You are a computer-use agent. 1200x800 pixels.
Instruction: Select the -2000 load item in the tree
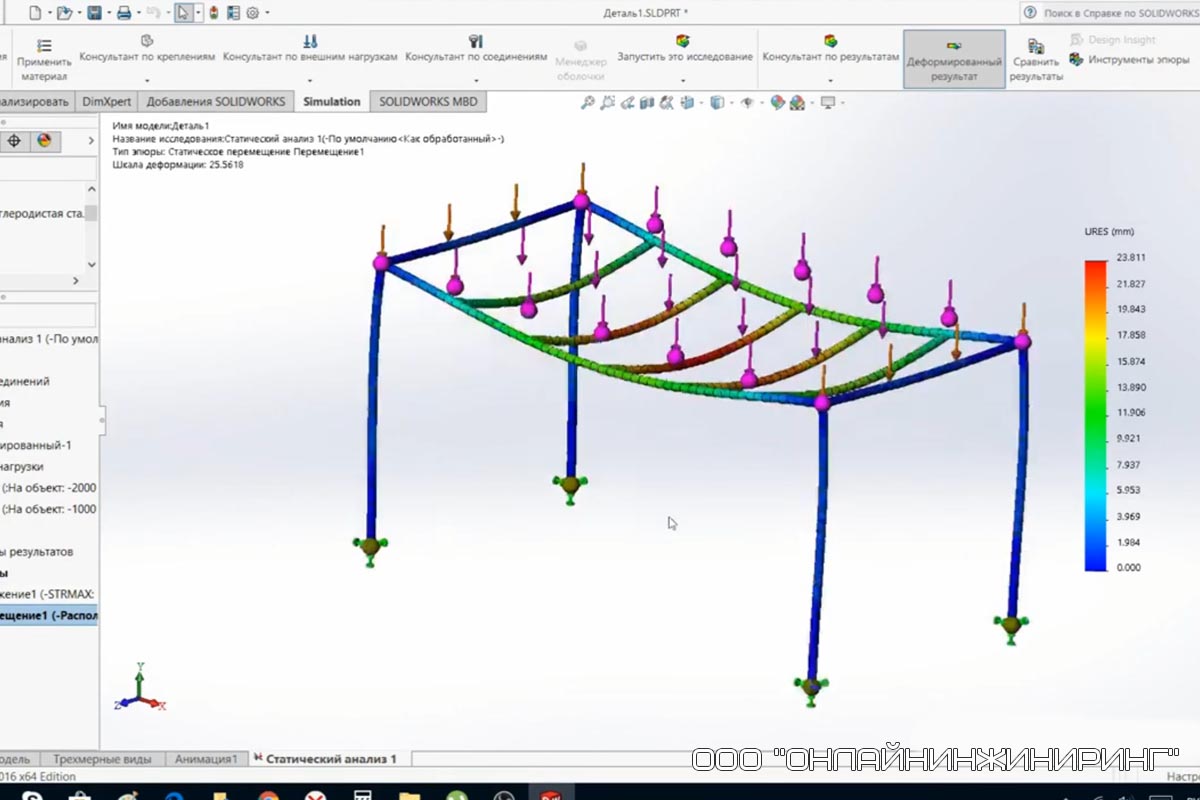50,488
